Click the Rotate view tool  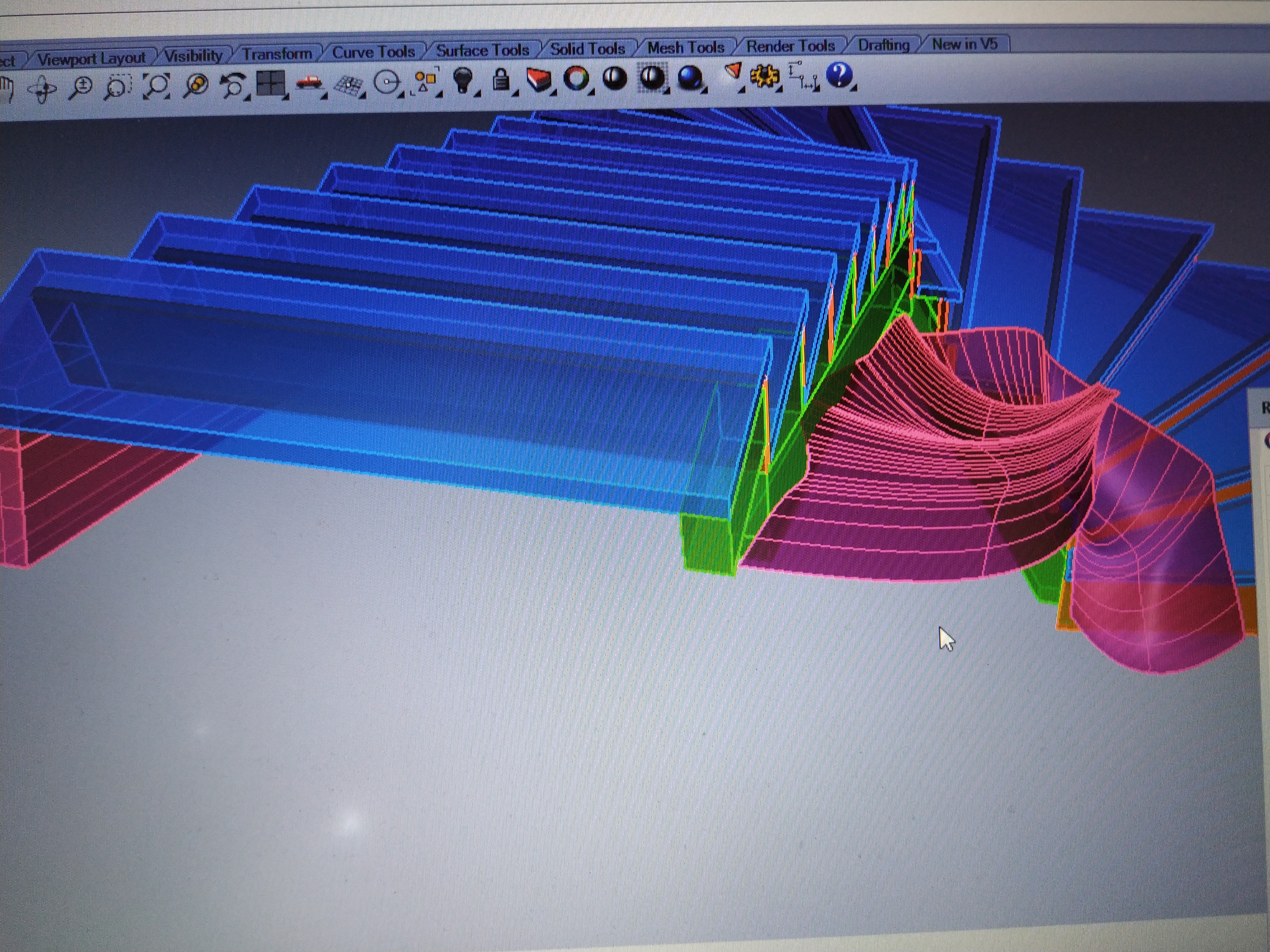click(43, 89)
